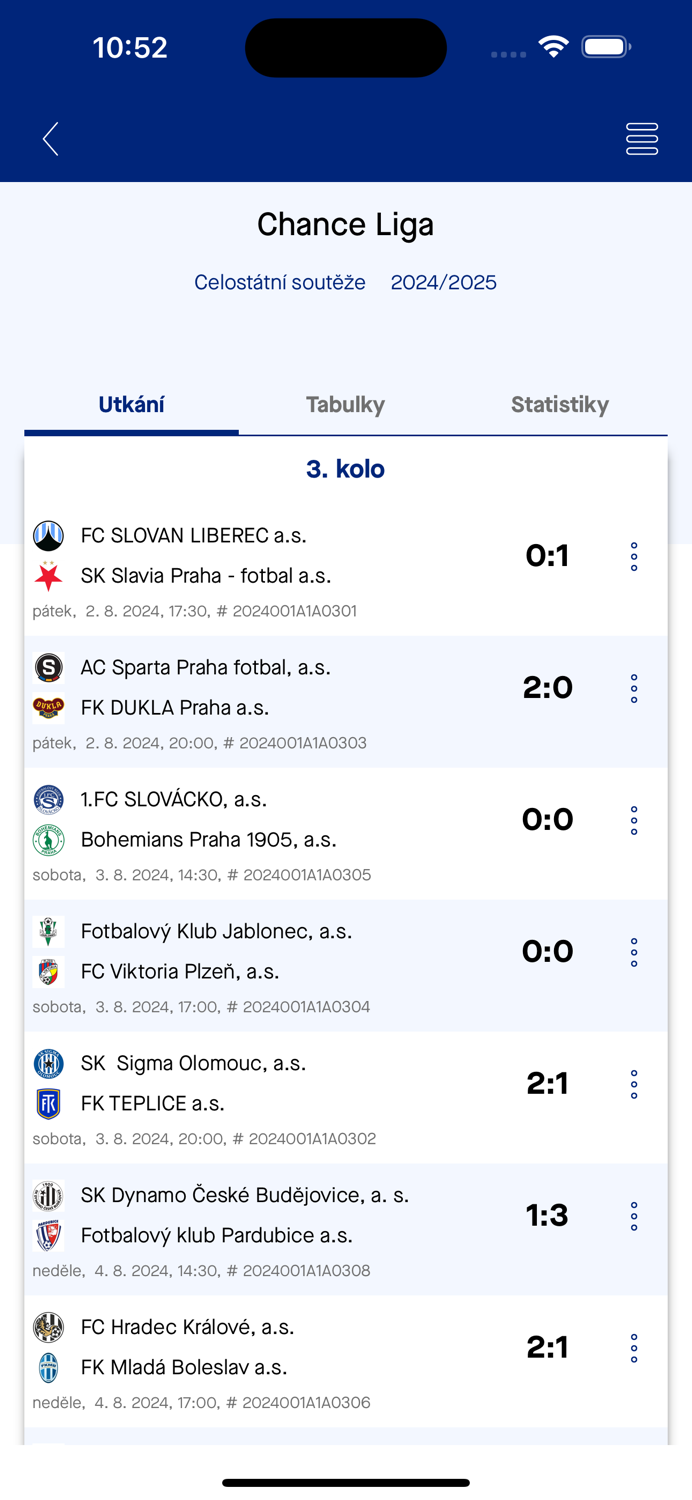Open the three-dot menu for Sparta vs Dukla

(x=634, y=687)
